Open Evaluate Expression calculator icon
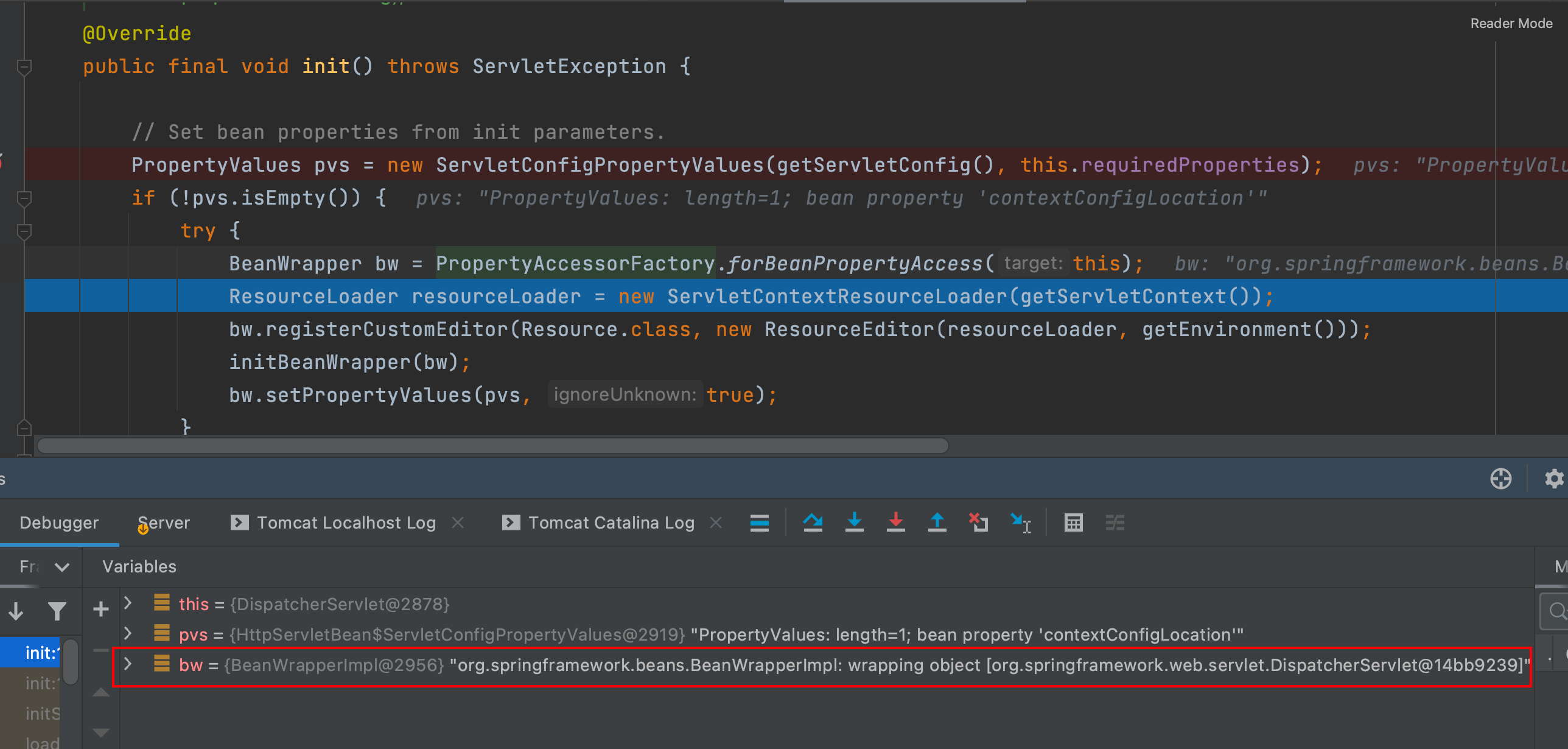 [1073, 522]
